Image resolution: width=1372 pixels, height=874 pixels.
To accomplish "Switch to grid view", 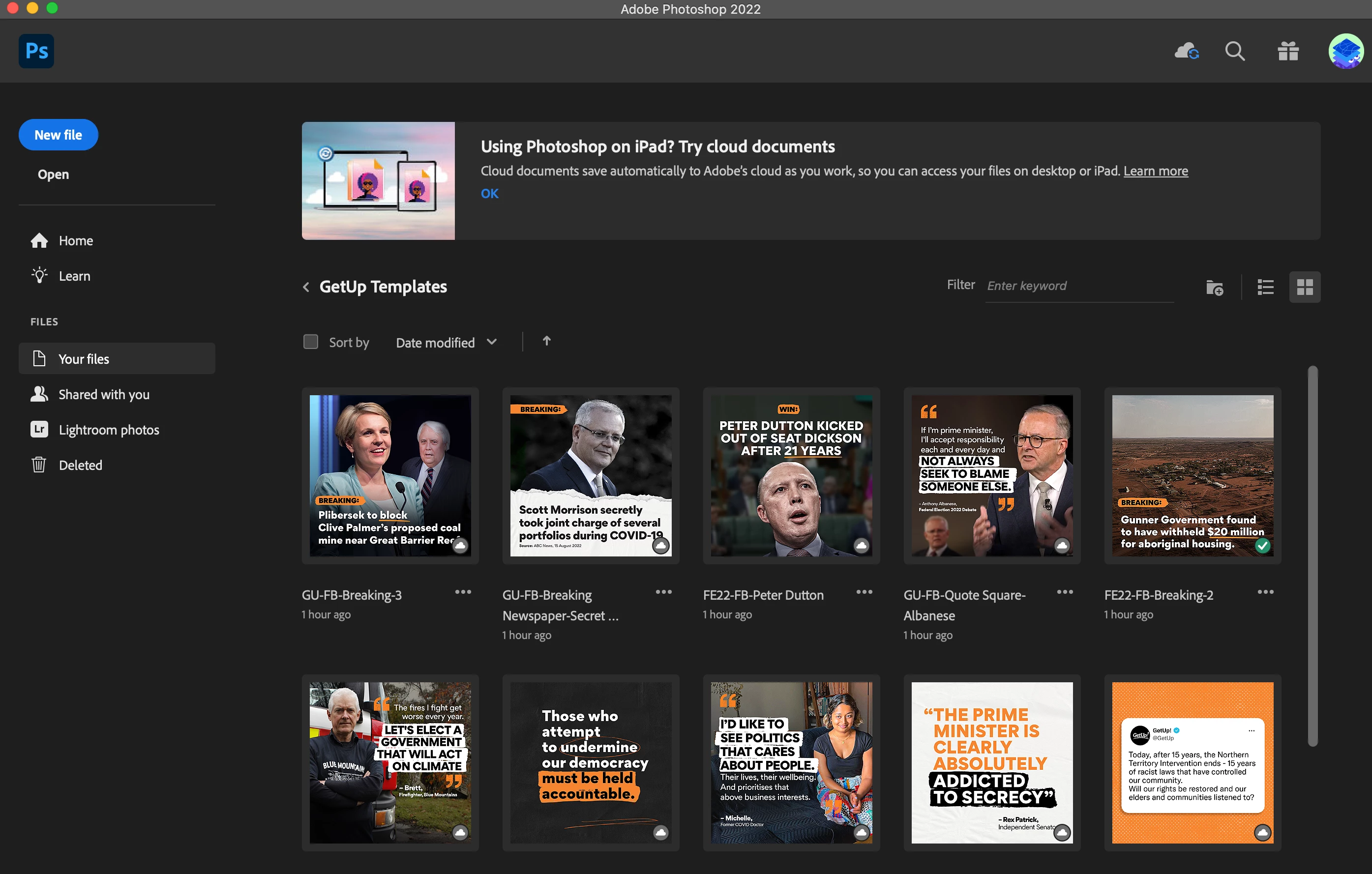I will [x=1304, y=287].
